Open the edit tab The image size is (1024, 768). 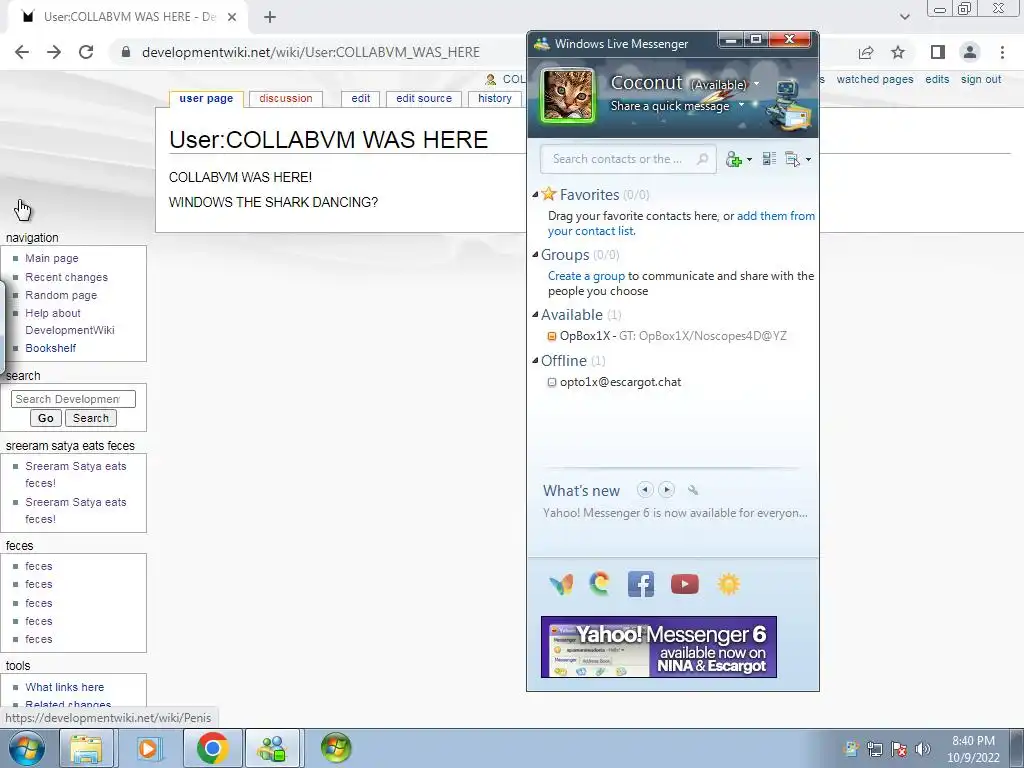click(x=360, y=99)
